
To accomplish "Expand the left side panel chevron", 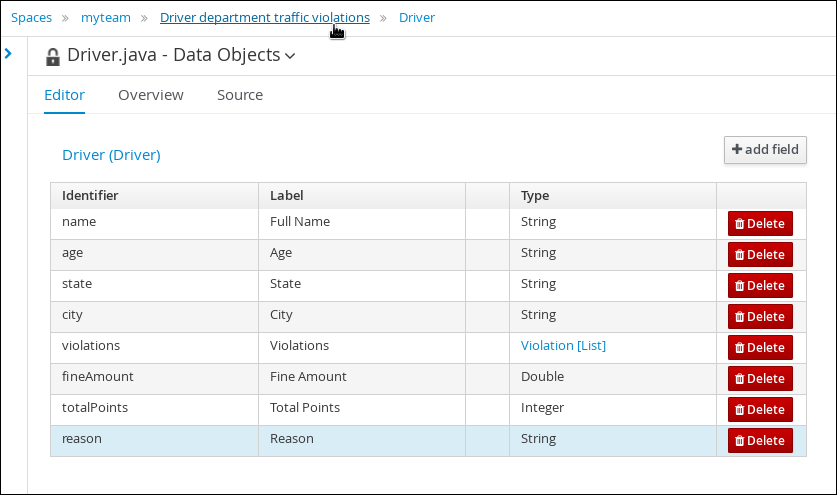I will pyautogui.click(x=8, y=53).
